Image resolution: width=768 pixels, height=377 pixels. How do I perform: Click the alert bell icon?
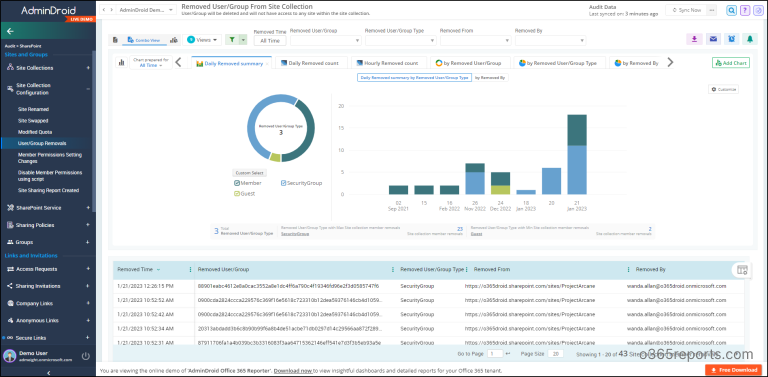(x=749, y=39)
